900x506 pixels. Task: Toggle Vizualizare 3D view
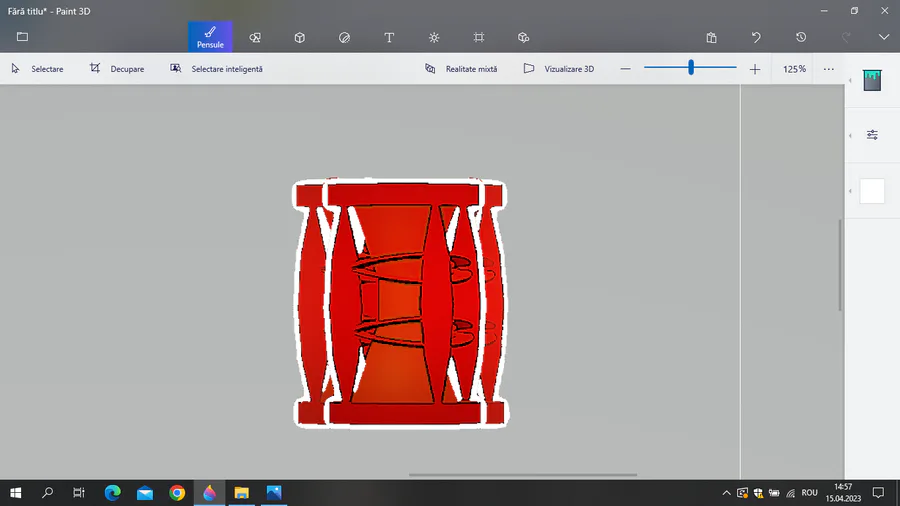pos(558,69)
